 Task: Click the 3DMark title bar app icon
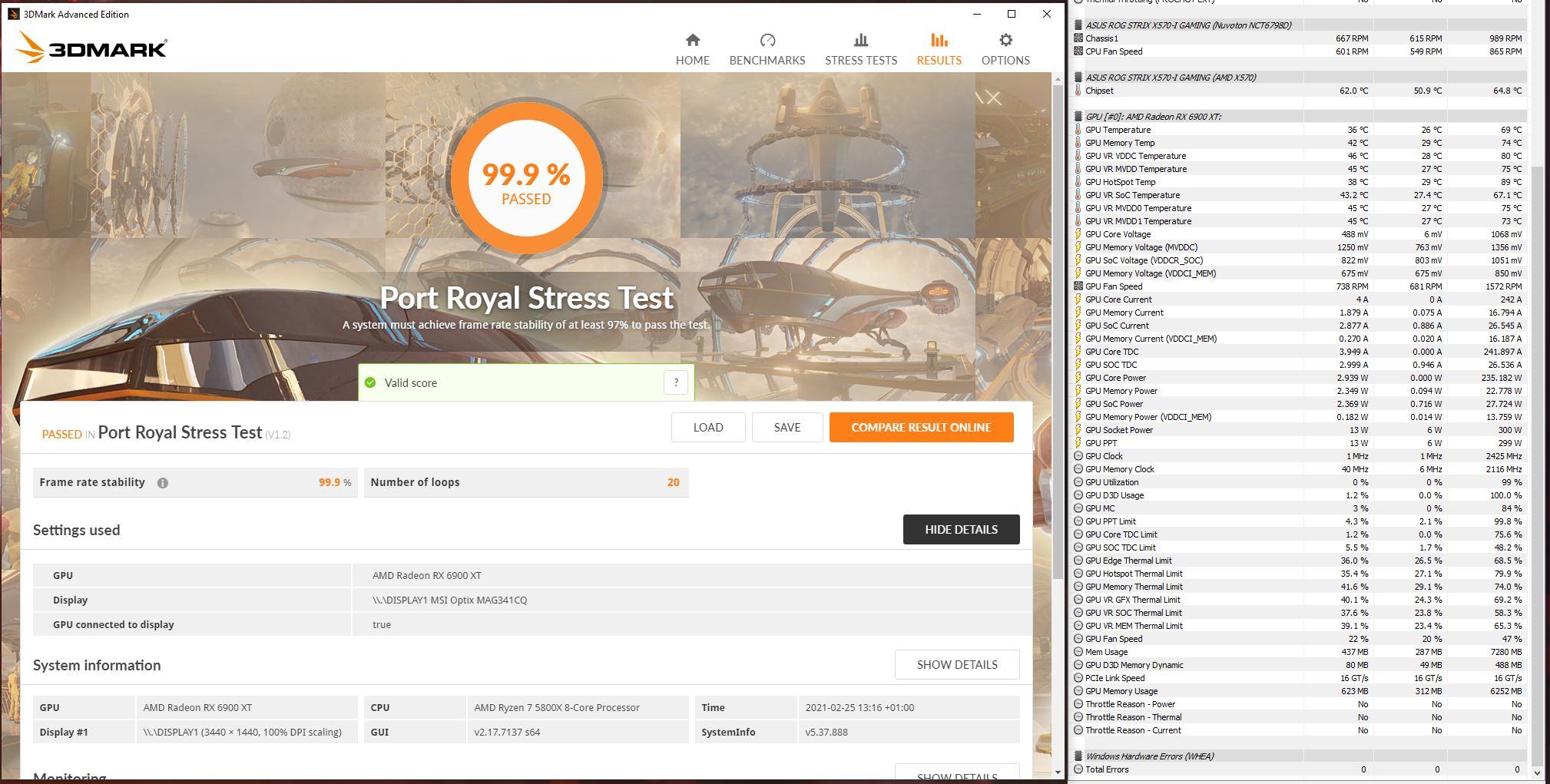(x=13, y=14)
